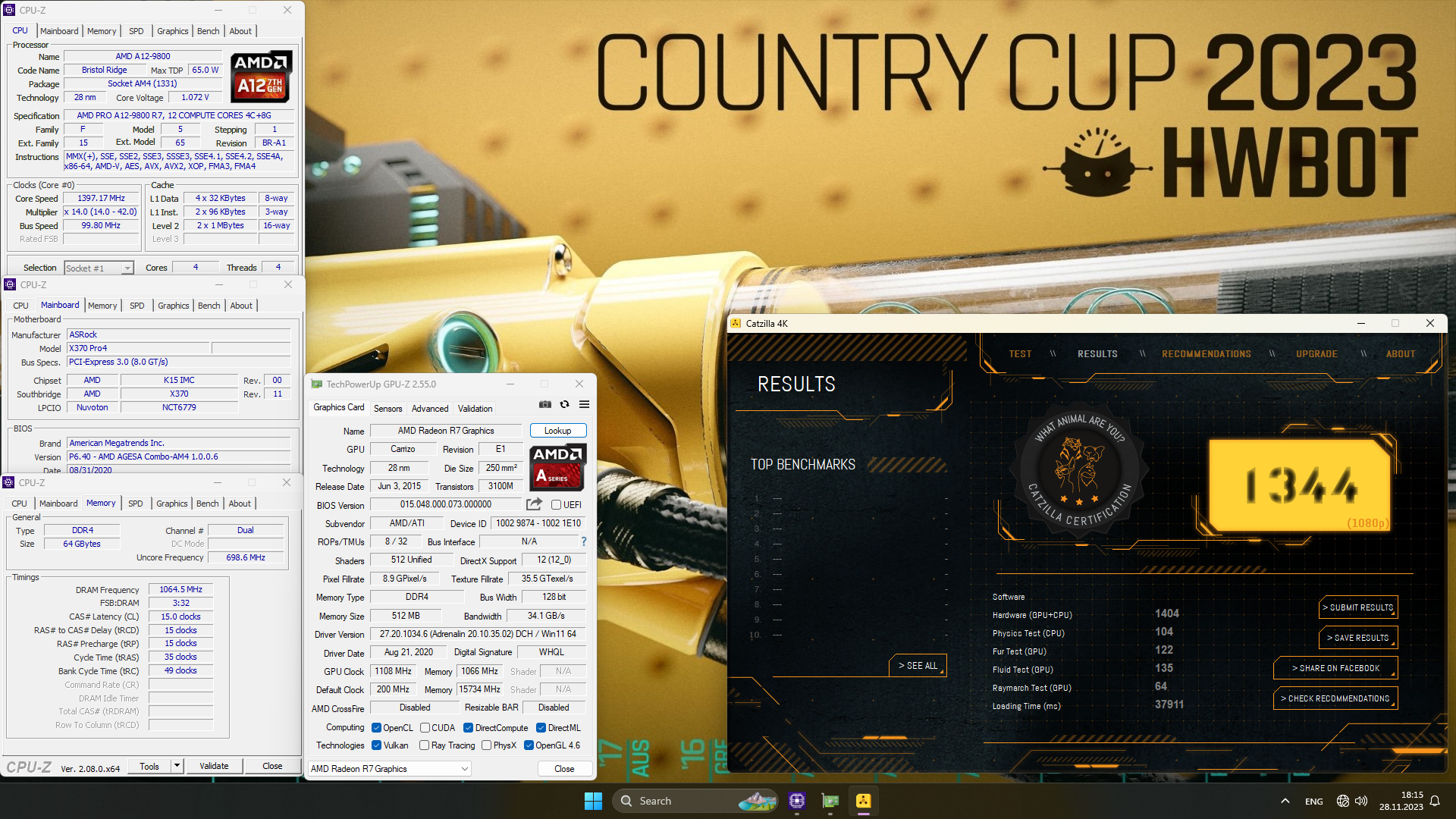The height and width of the screenshot is (819, 1456).
Task: Switch to the TEST tab in Catzilla
Action: tap(1020, 354)
